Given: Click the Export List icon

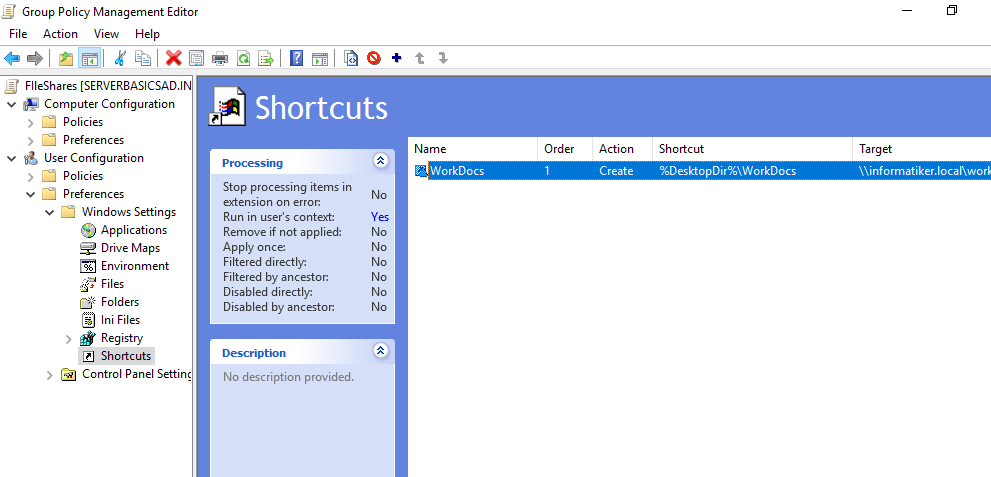Looking at the screenshot, I should (x=266, y=59).
